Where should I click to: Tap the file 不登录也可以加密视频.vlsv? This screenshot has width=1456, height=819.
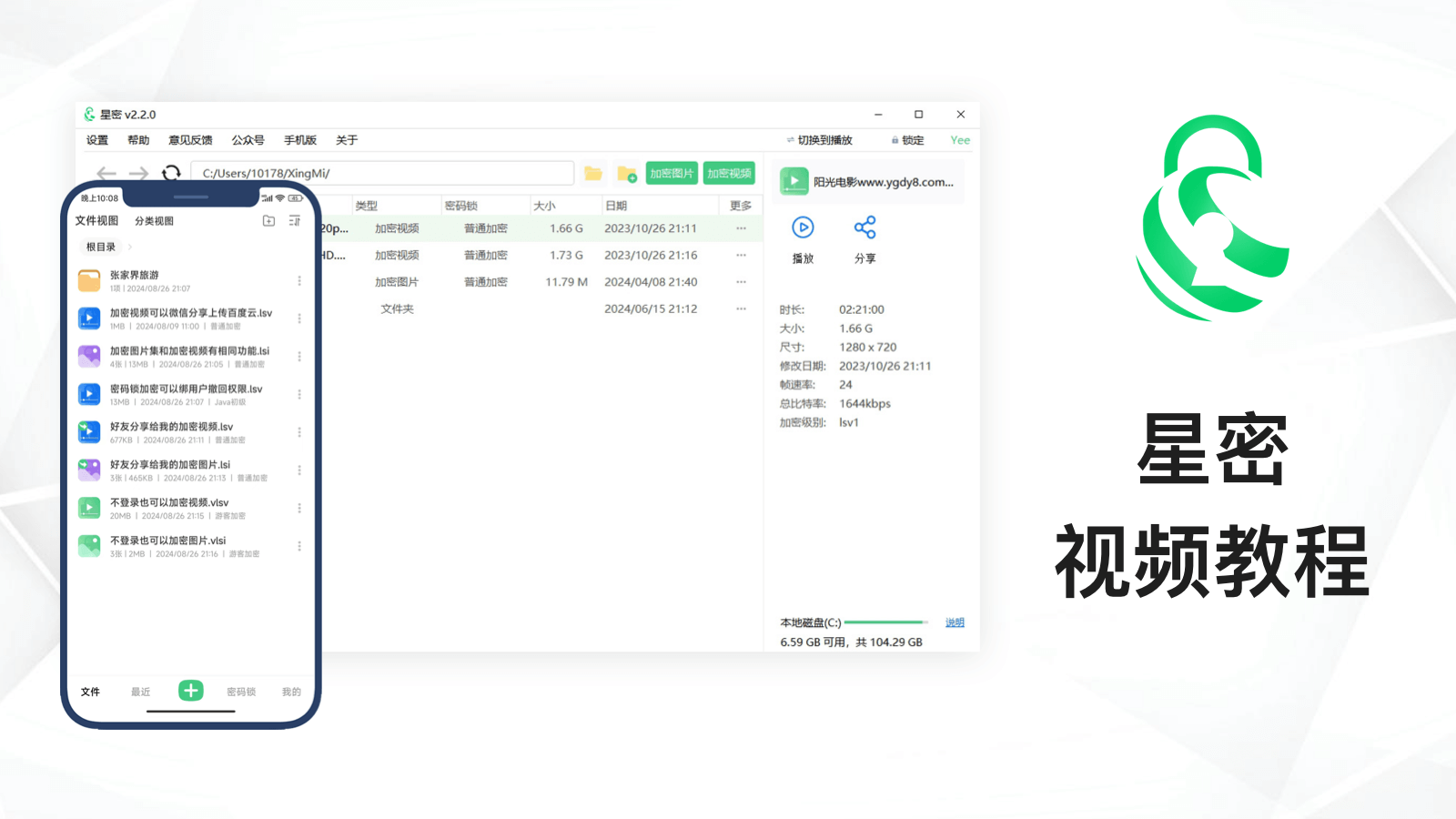[x=189, y=508]
